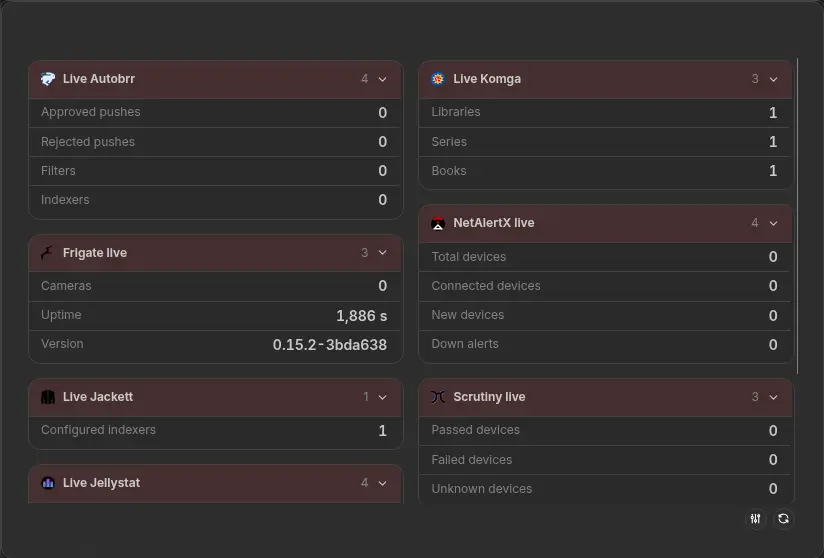Click the Komga app icon

438,79
